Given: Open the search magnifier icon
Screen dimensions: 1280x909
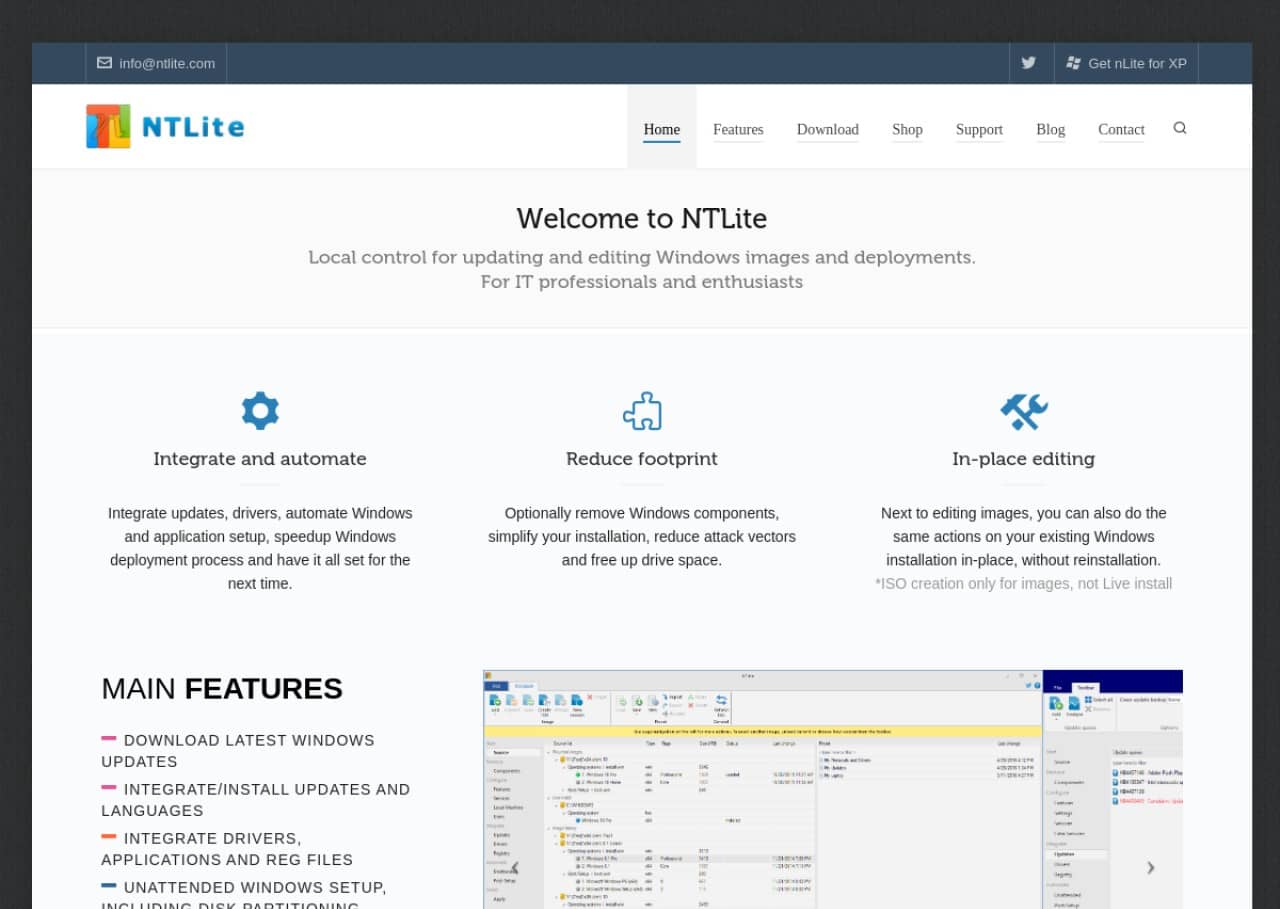Looking at the screenshot, I should [1180, 128].
